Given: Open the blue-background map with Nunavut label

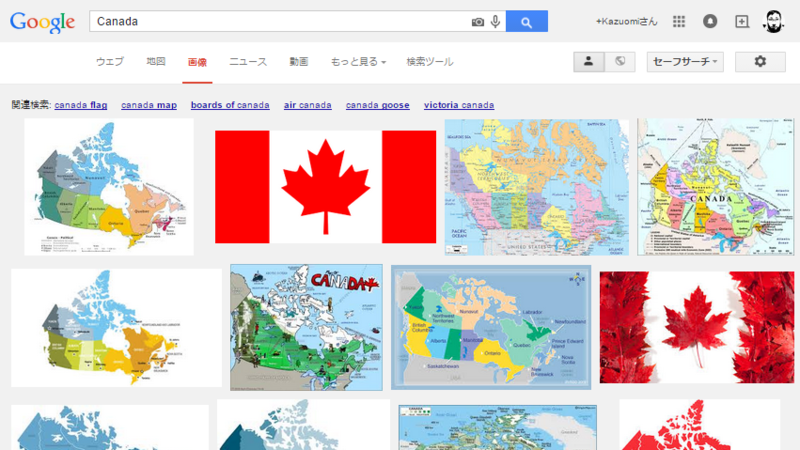Looking at the screenshot, I should tap(491, 328).
